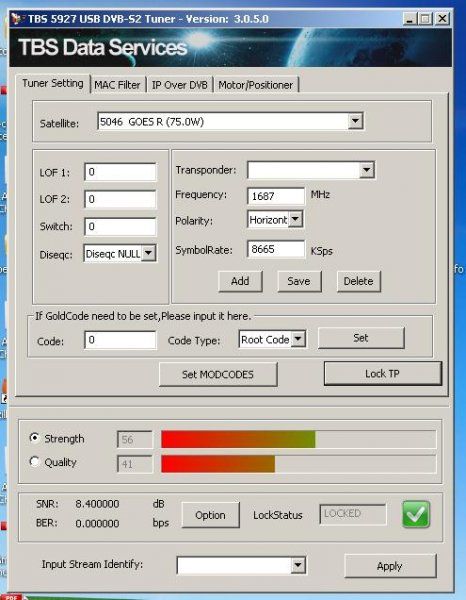The width and height of the screenshot is (466, 600).
Task: Minimize the TBS 5927 tuner window
Action: 409,18
